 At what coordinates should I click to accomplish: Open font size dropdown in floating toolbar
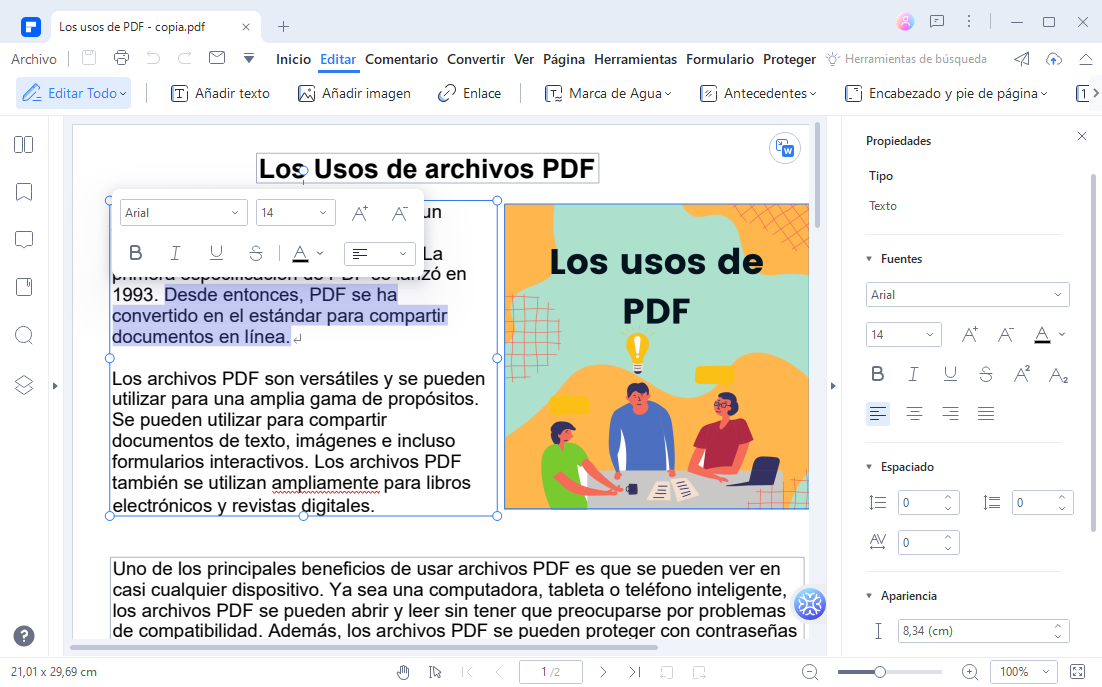point(295,213)
